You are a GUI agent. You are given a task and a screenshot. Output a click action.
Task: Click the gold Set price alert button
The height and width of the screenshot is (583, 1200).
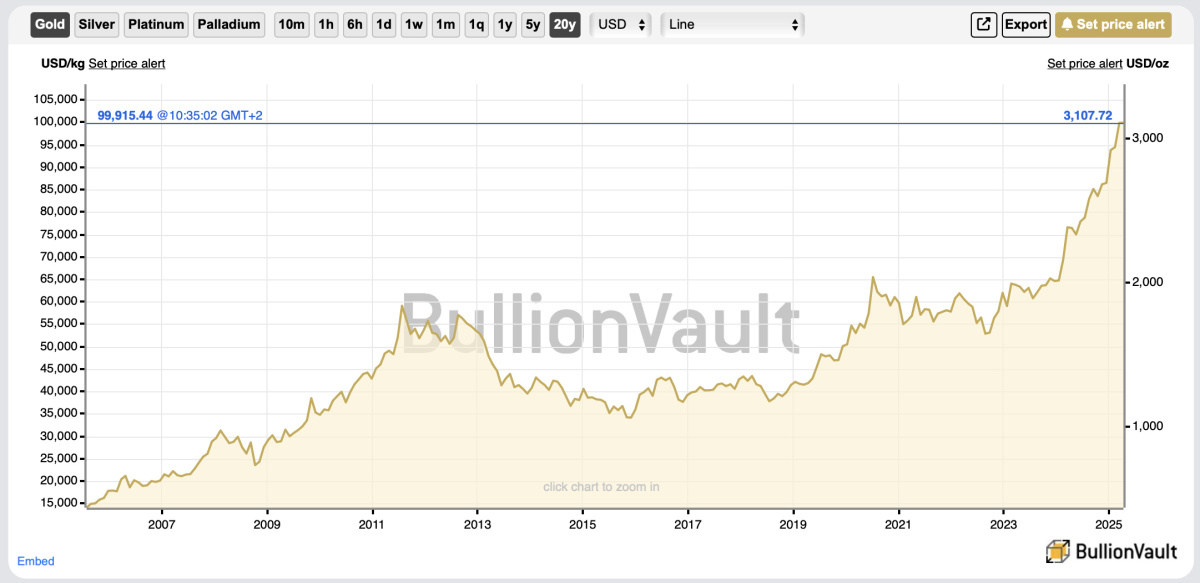click(x=1112, y=24)
